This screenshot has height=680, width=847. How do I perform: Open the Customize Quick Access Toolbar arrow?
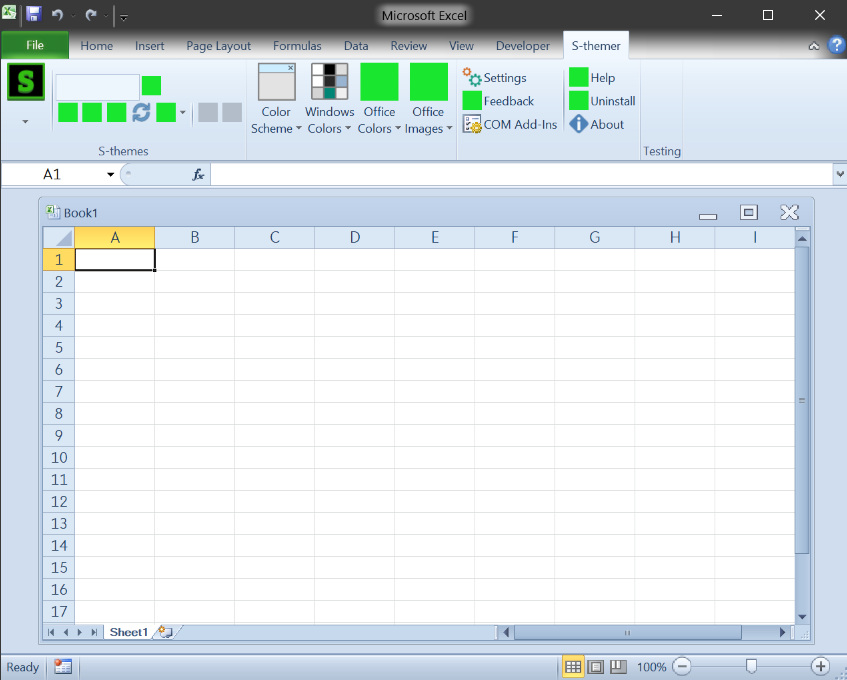[124, 18]
